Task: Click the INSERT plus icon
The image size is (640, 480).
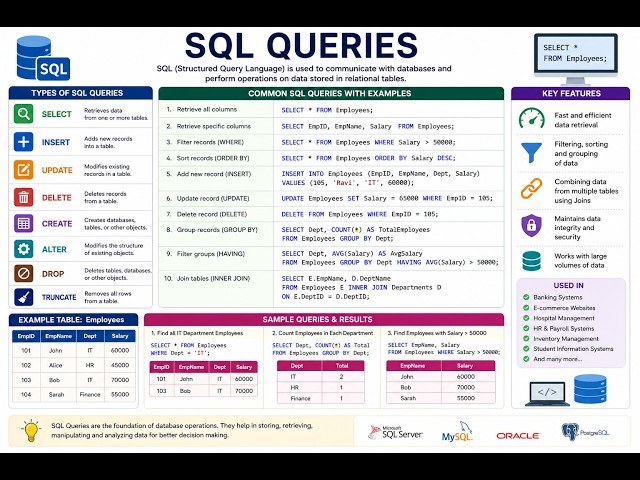Action: [23, 142]
